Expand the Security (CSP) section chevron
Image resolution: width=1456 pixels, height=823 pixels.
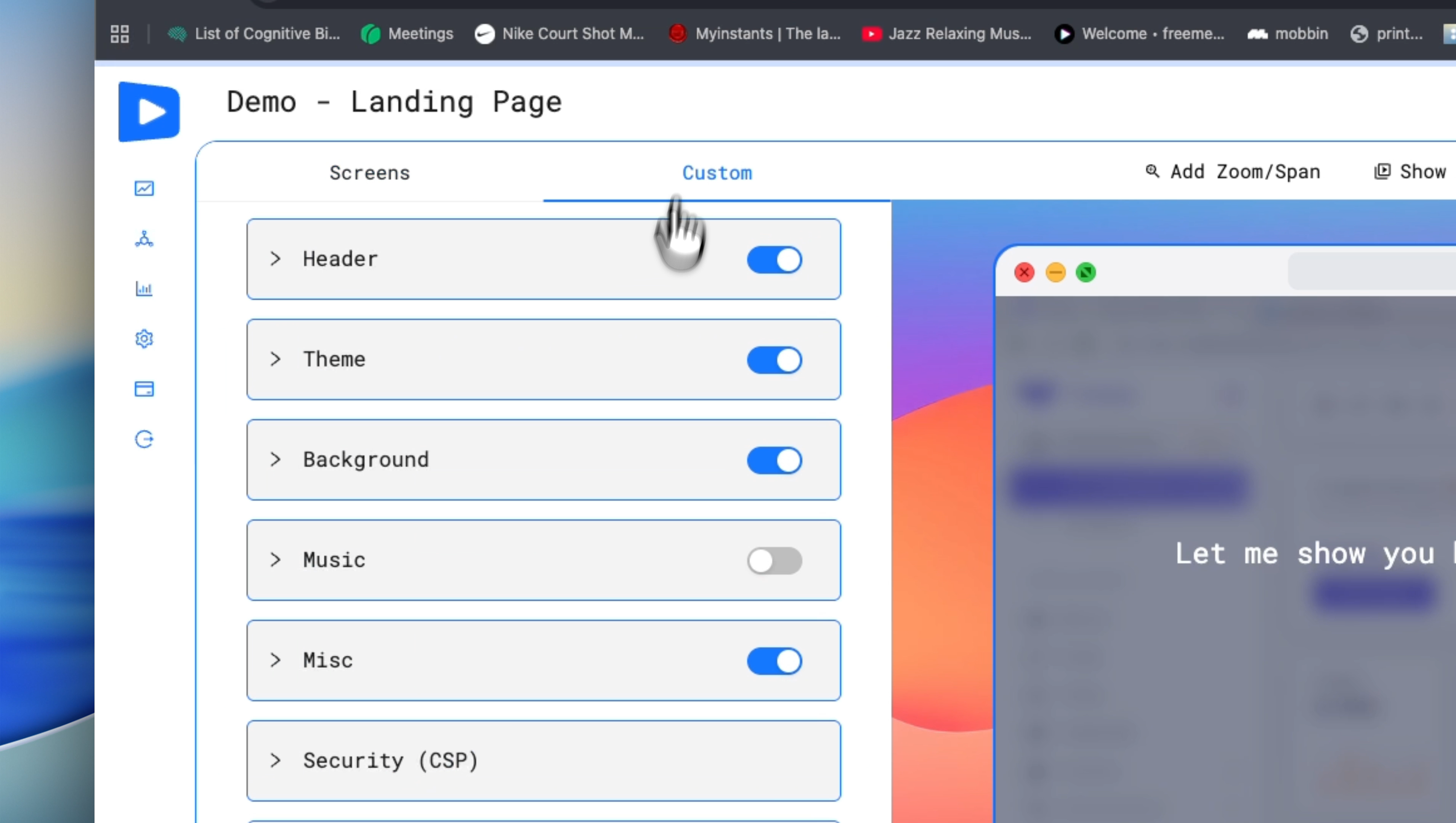[275, 760]
